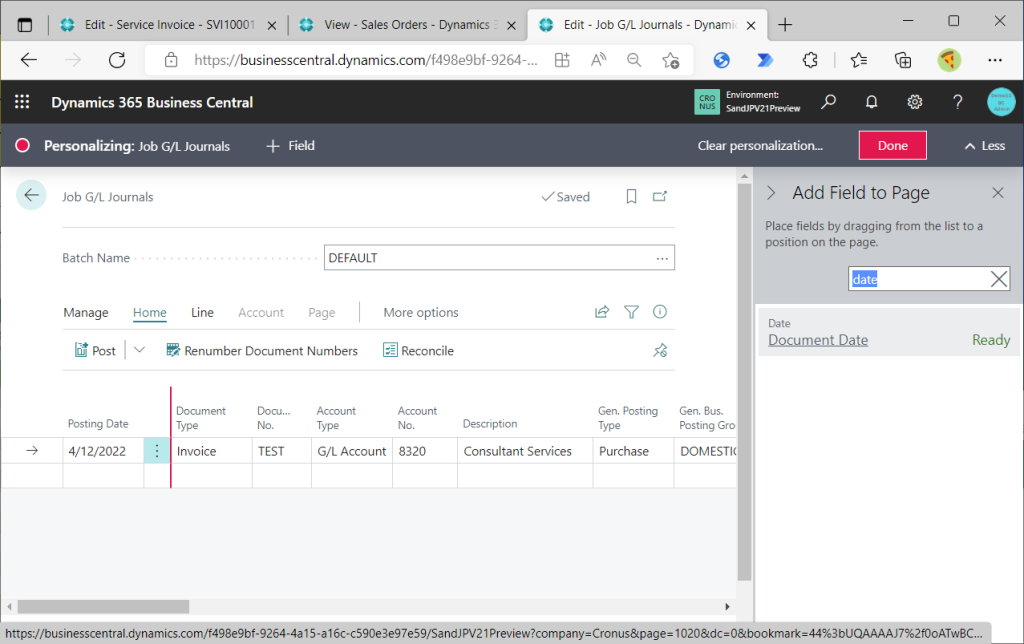Select the 4/12/2022 posting date cell
This screenshot has width=1024, height=644.
[103, 451]
